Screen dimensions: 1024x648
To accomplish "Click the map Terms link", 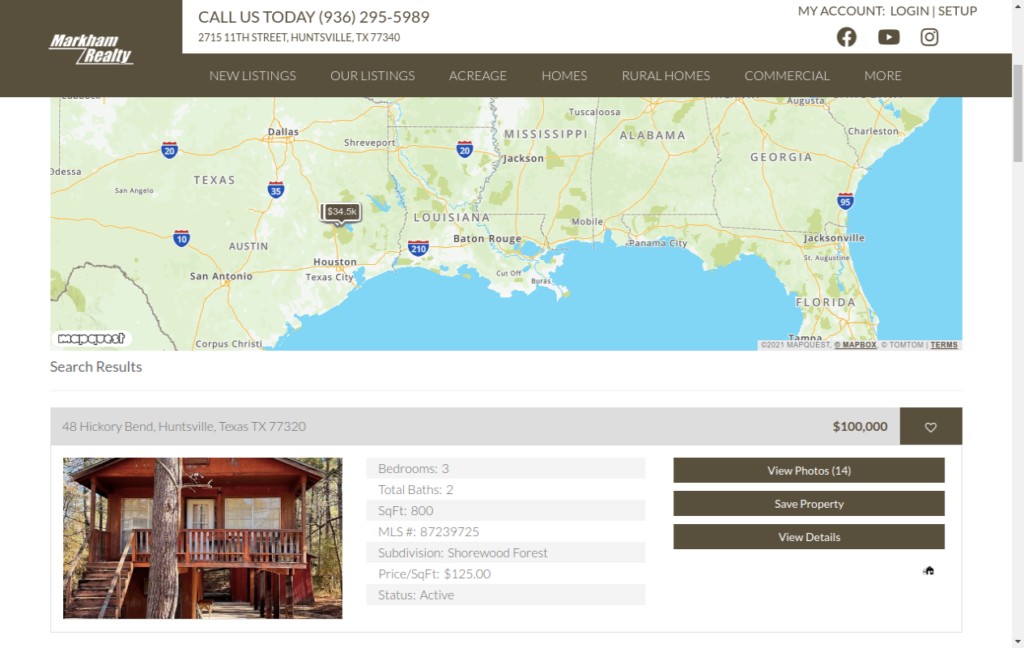I will point(944,345).
